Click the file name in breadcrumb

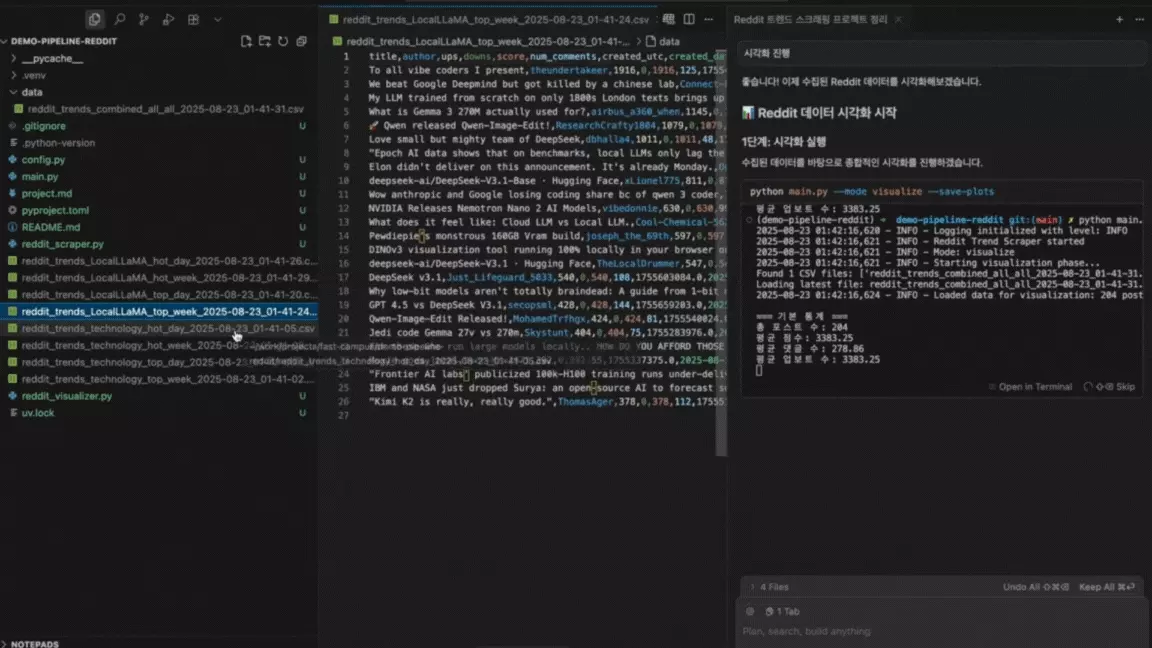488,41
